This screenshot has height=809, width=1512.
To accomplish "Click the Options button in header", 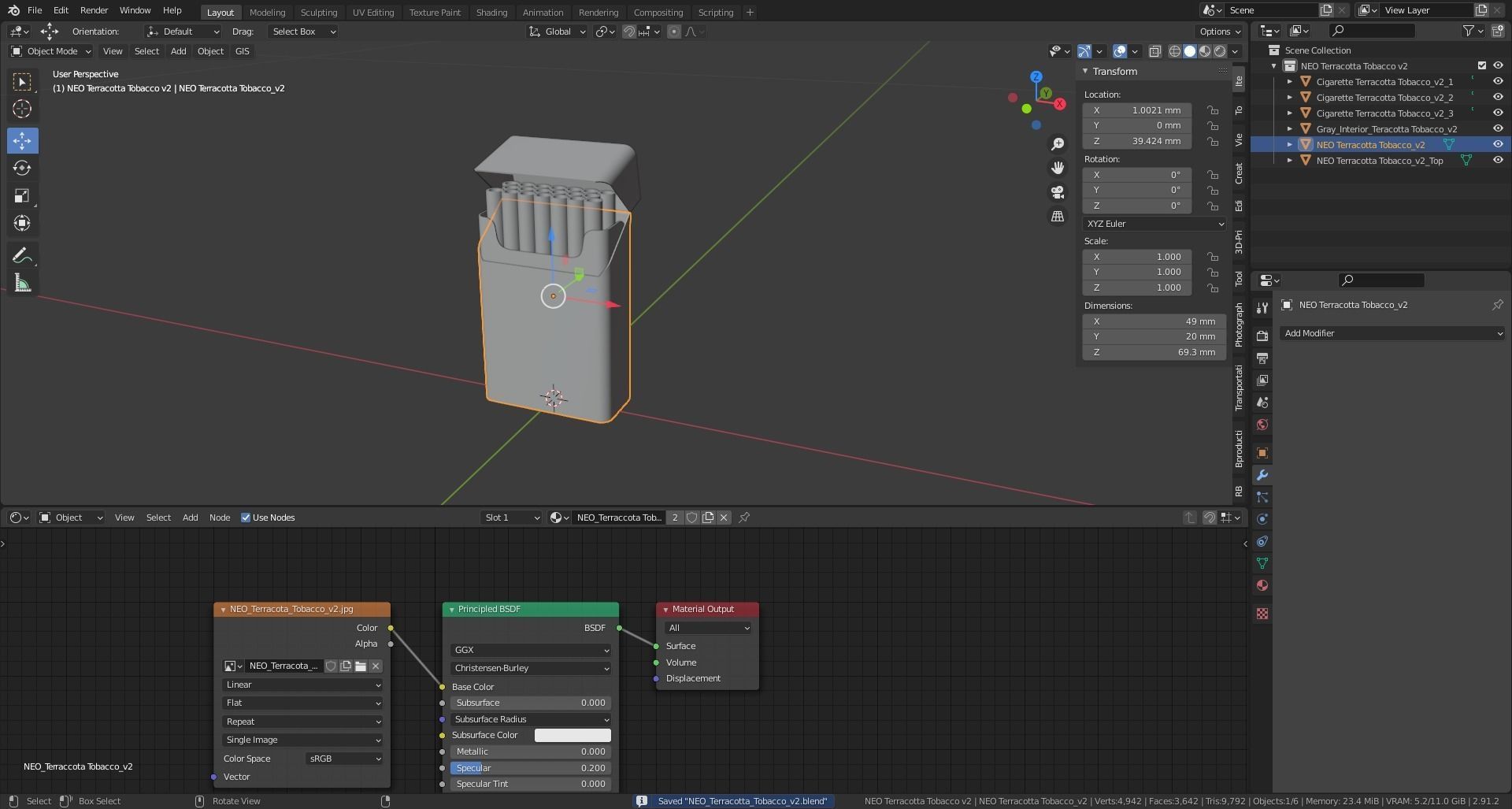I will pos(1219,32).
